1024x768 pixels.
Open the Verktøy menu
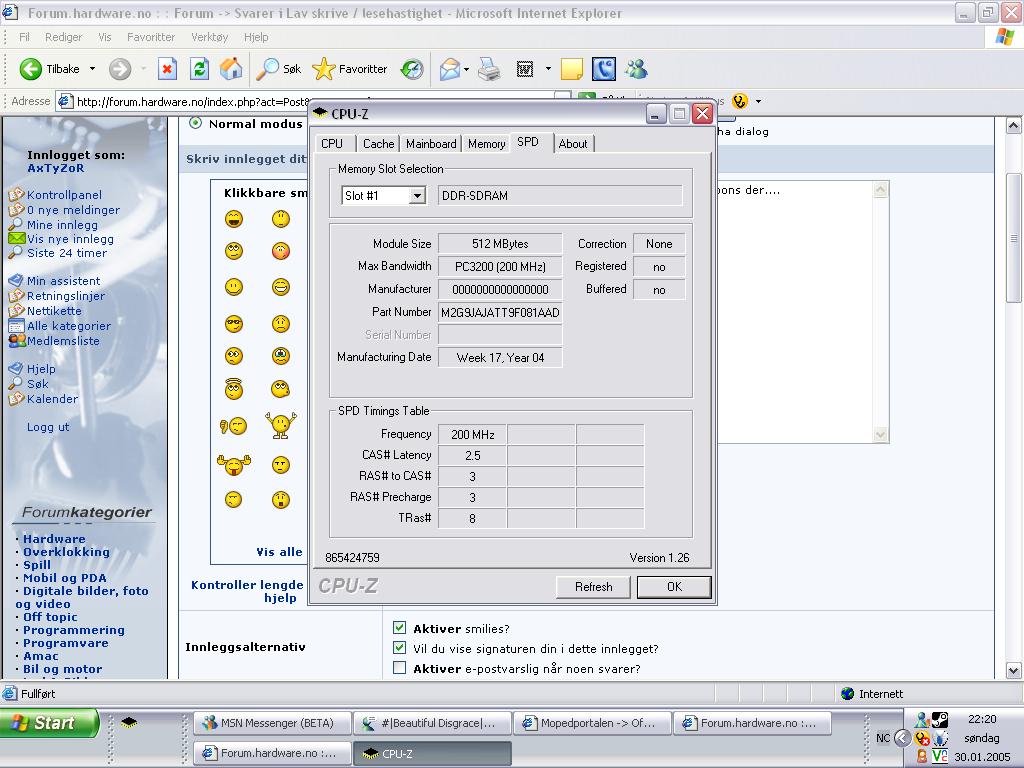coord(210,37)
